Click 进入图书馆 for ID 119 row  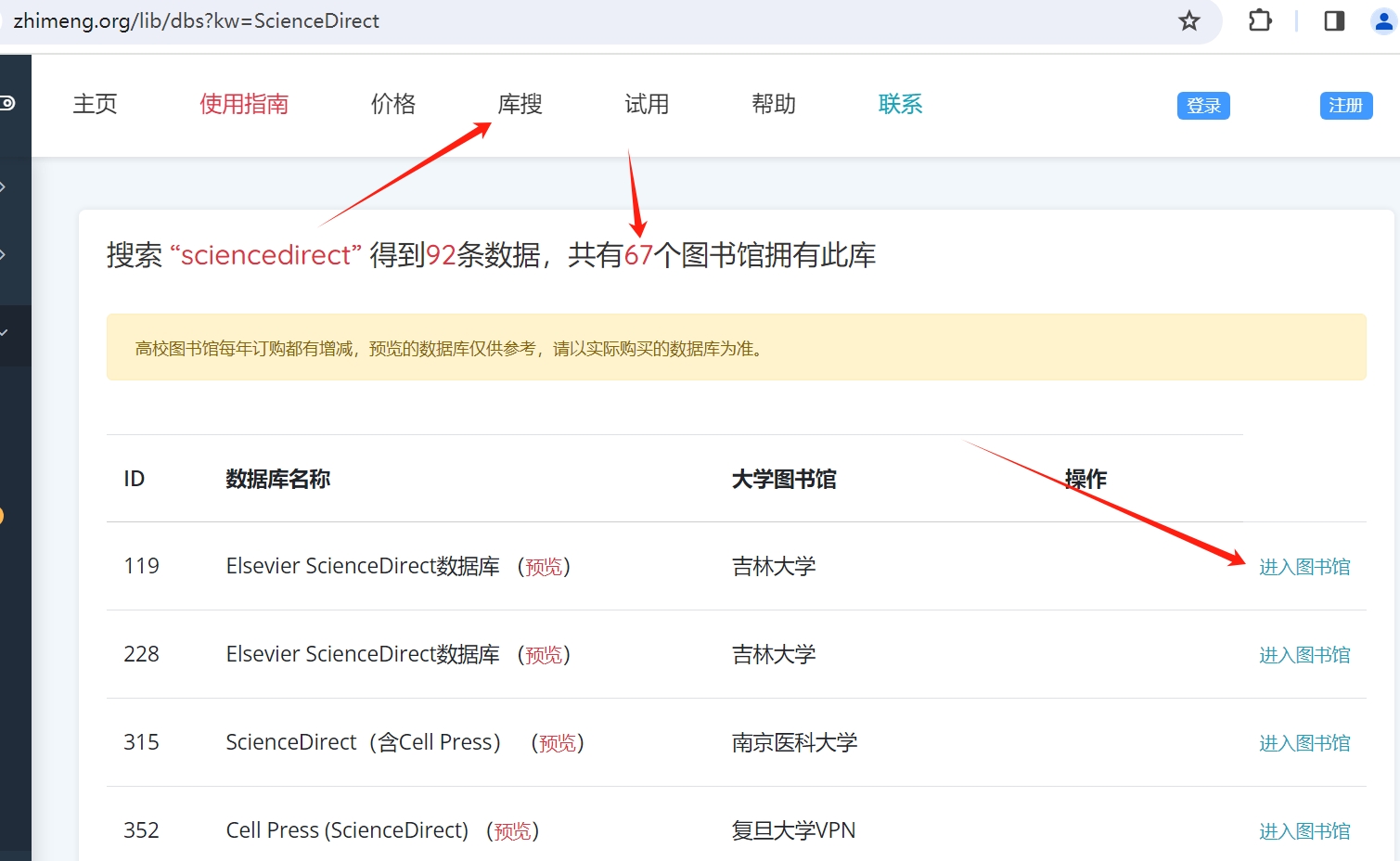click(x=1304, y=567)
